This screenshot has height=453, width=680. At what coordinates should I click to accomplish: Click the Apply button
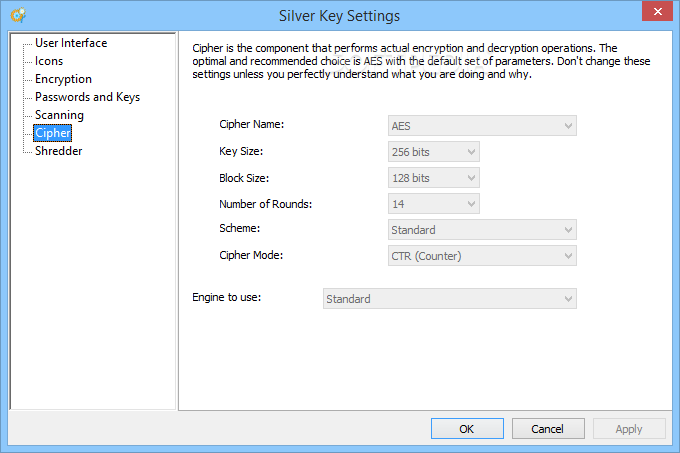tap(629, 429)
